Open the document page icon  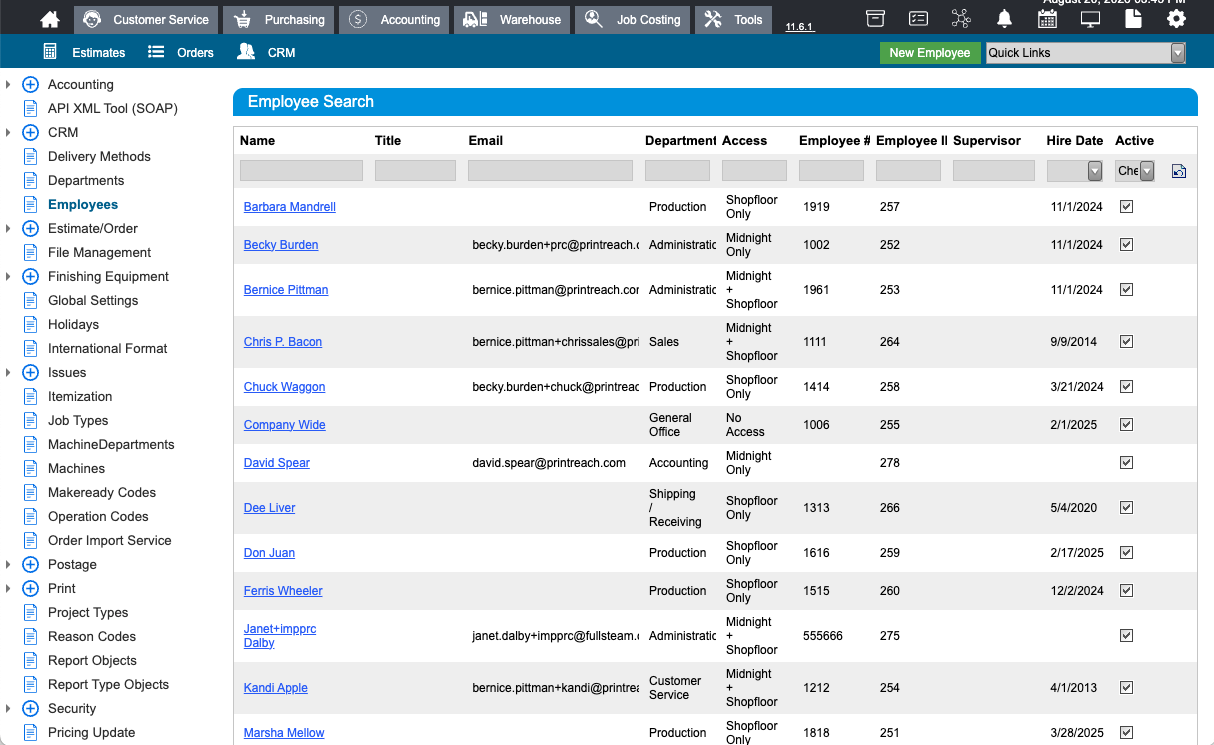1133,19
